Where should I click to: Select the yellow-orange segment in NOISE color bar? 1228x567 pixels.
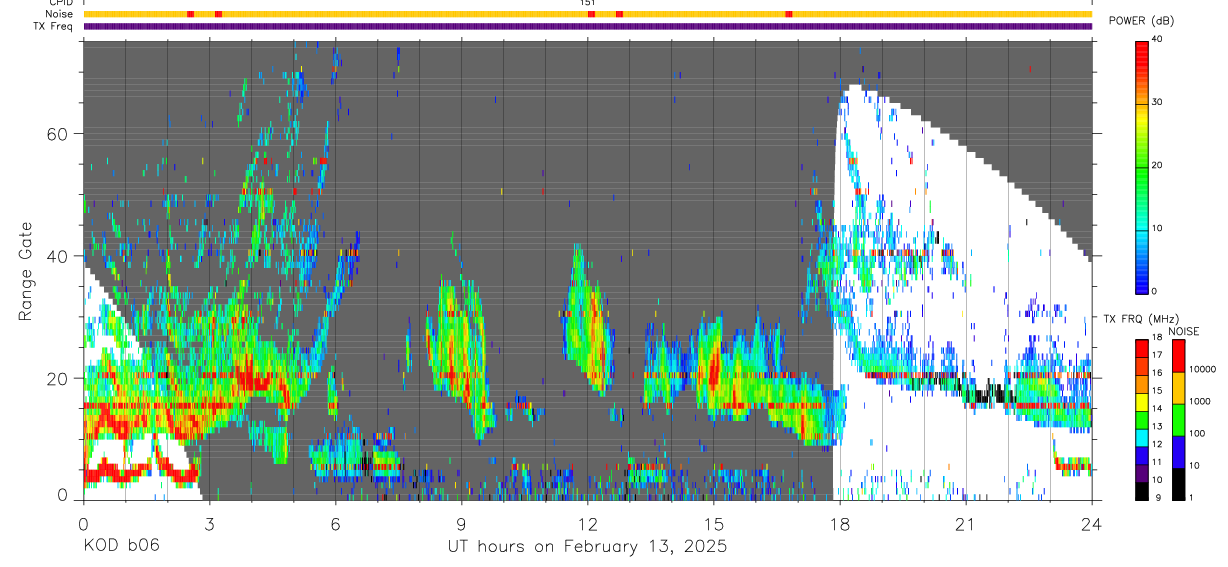[1178, 387]
